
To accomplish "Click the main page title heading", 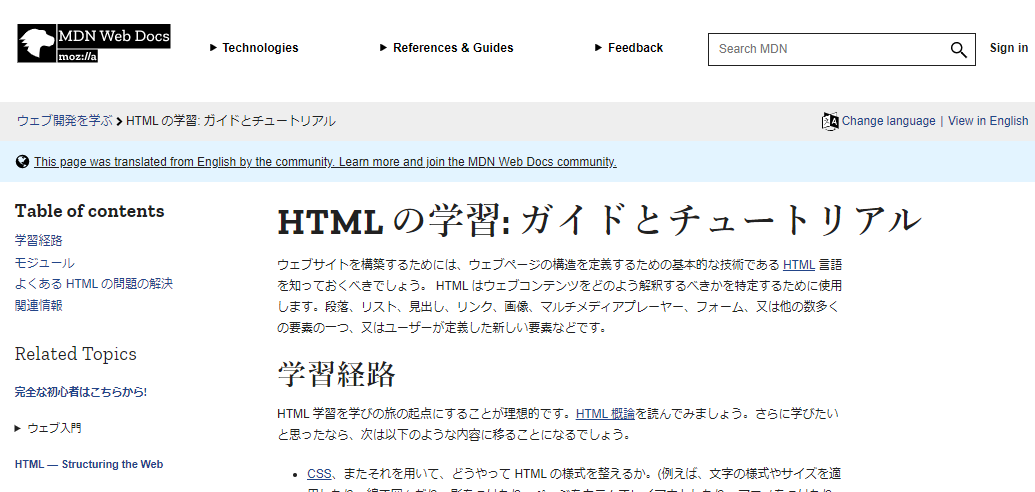I will click(x=599, y=220).
